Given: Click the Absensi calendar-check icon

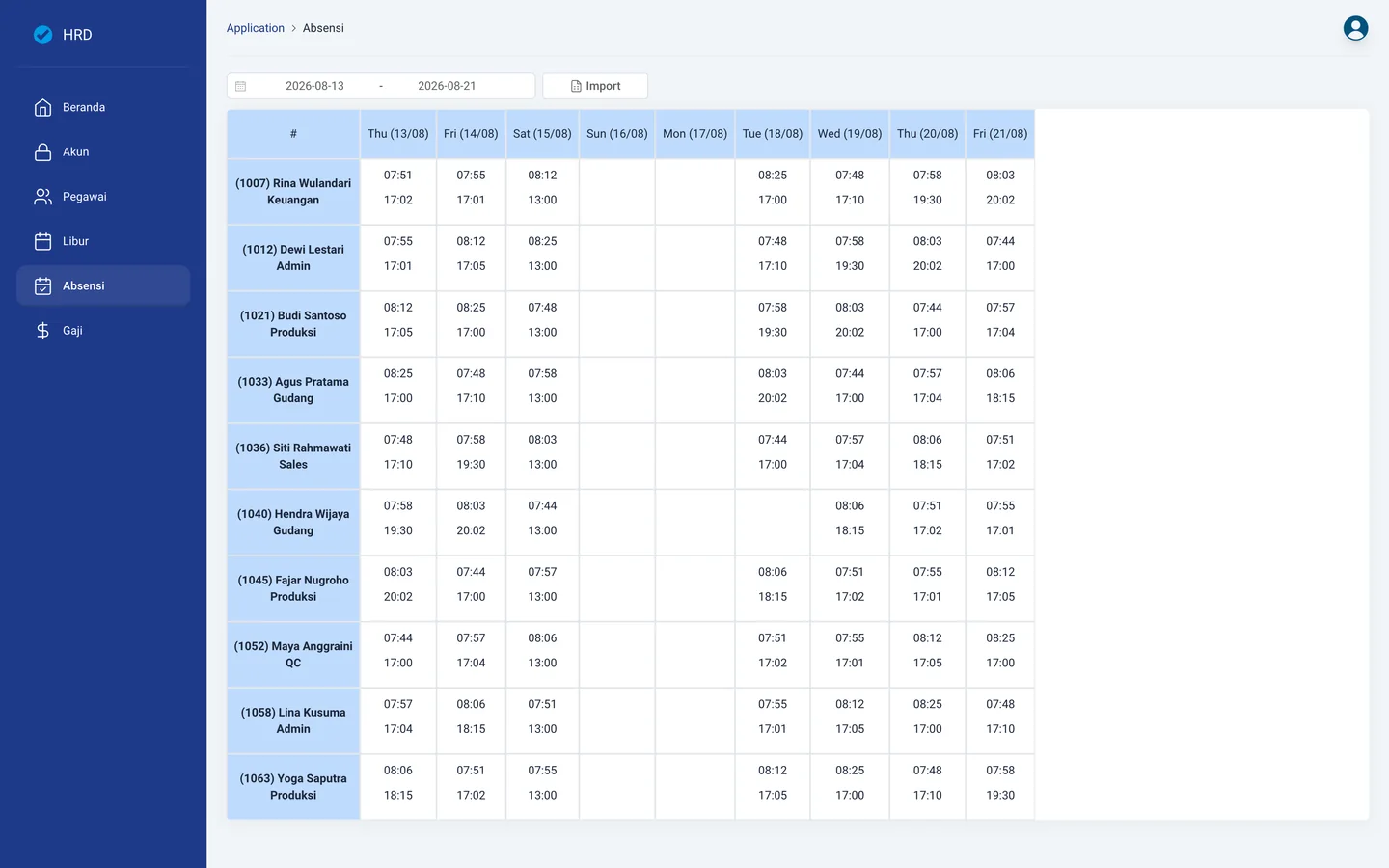Looking at the screenshot, I should click(42, 285).
